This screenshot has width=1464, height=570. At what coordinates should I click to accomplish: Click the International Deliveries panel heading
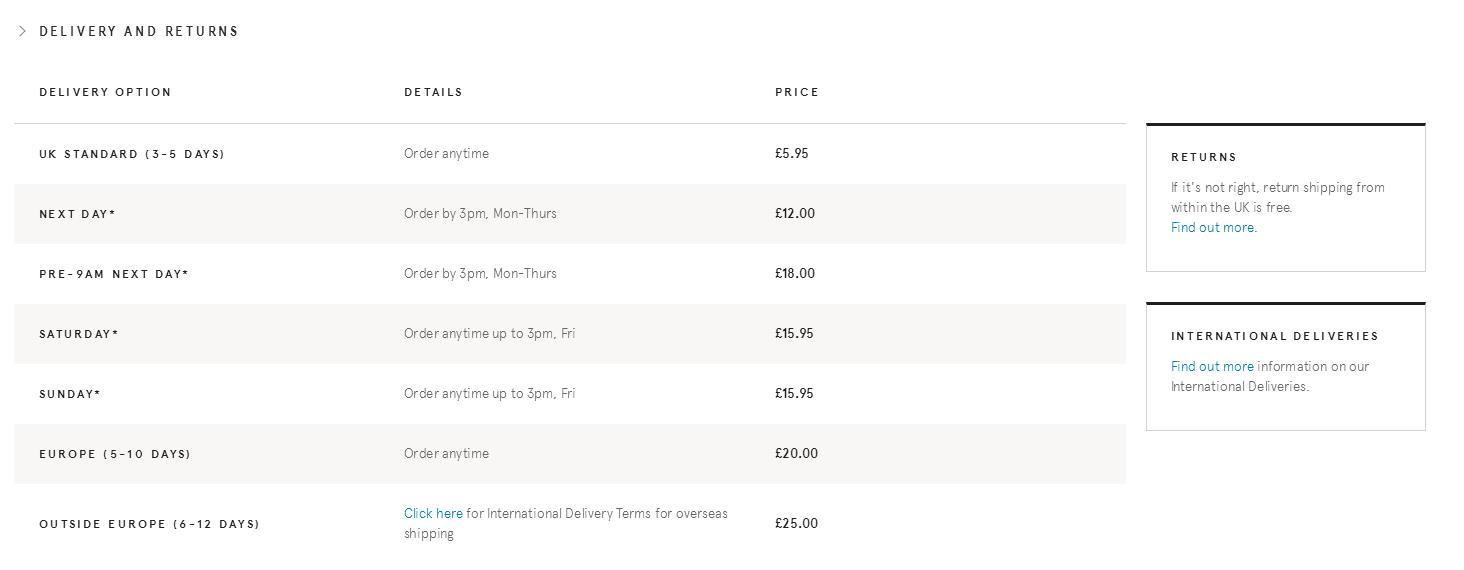point(1275,336)
